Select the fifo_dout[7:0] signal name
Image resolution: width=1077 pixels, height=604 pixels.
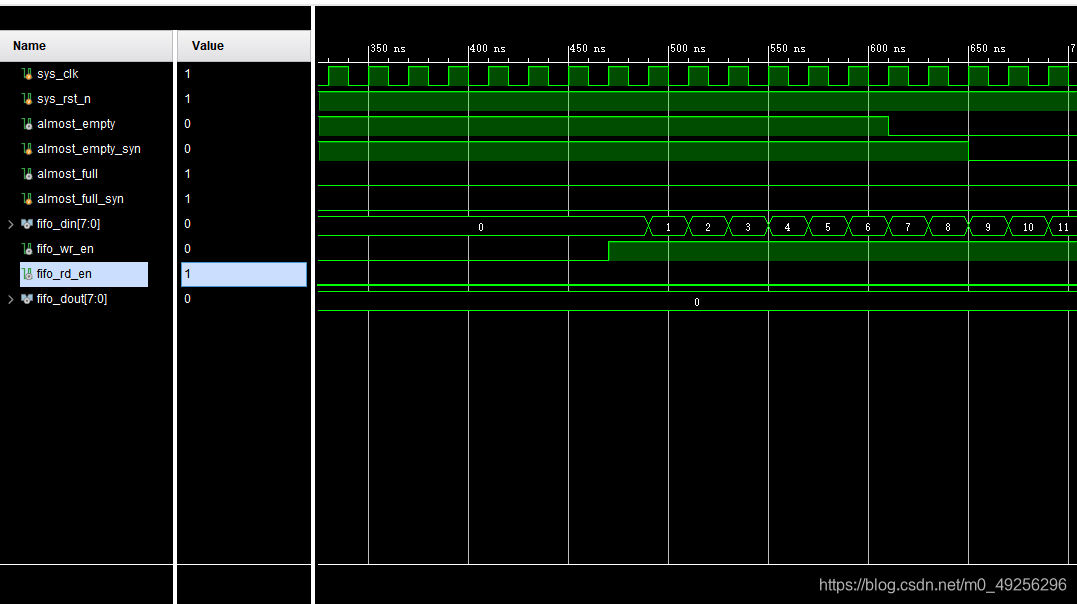pos(72,299)
